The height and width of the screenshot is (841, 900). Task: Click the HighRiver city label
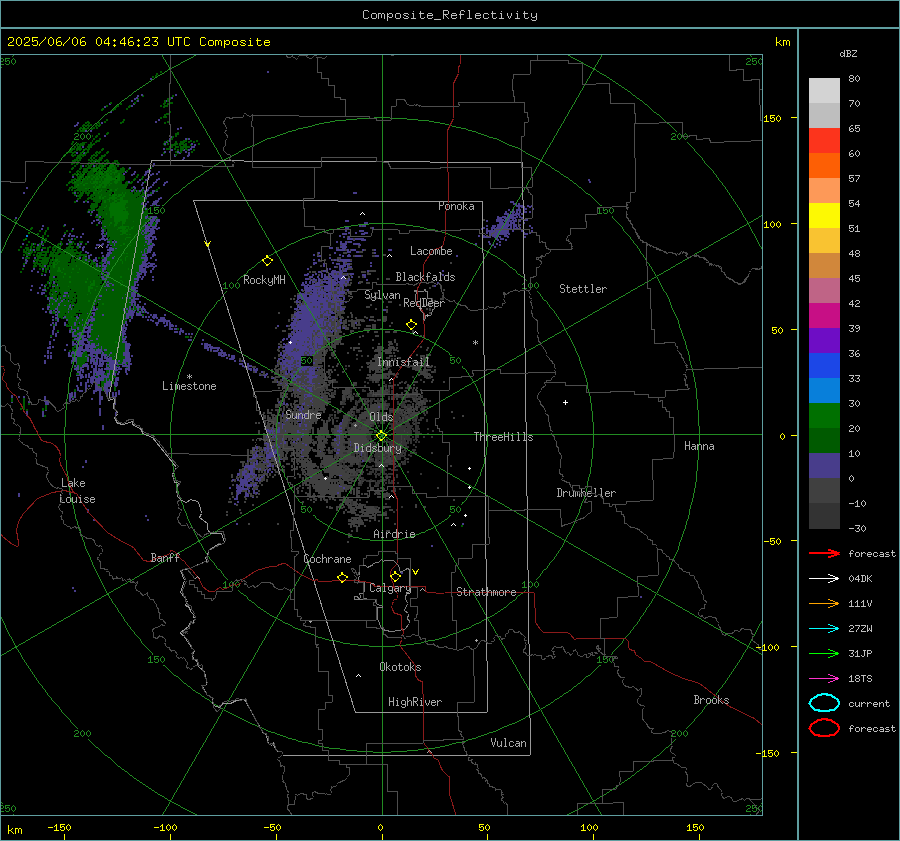415,702
